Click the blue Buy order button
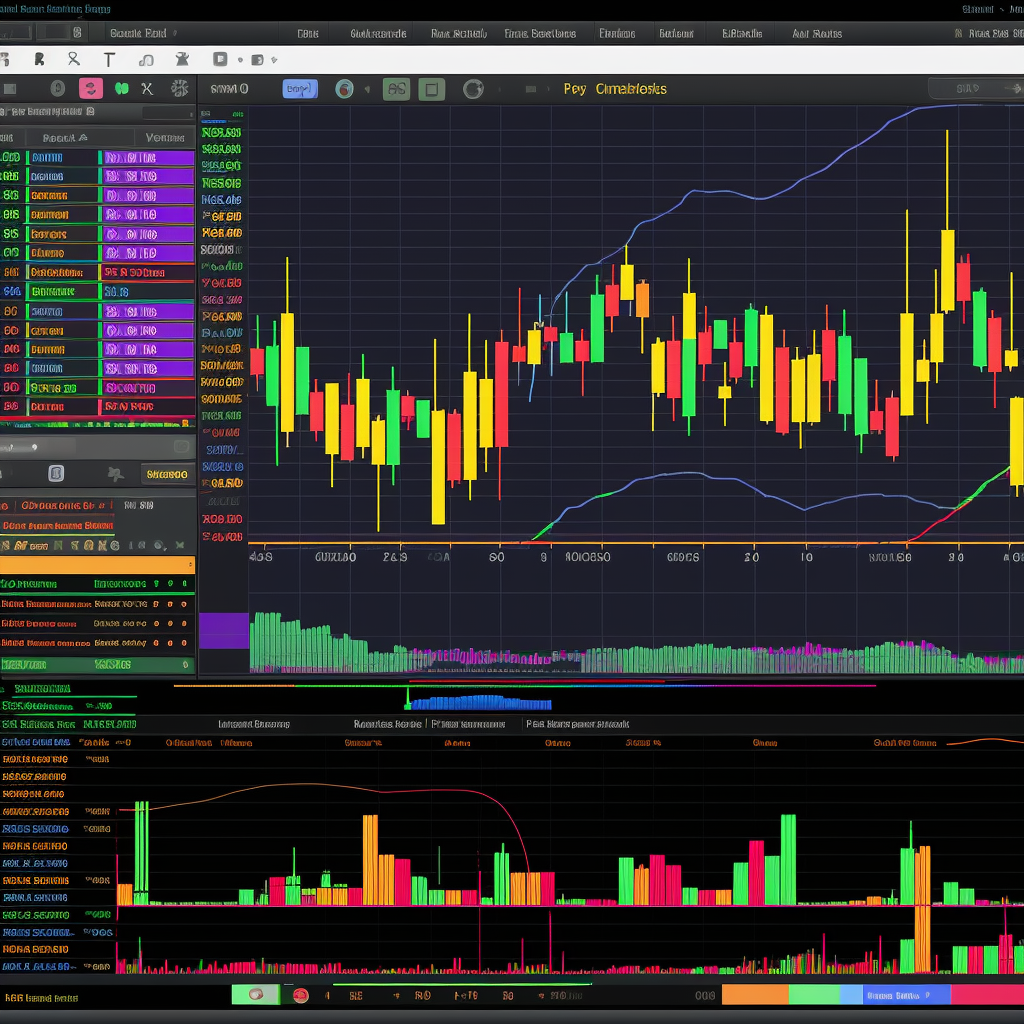Viewport: 1024px width, 1024px height. pos(300,88)
